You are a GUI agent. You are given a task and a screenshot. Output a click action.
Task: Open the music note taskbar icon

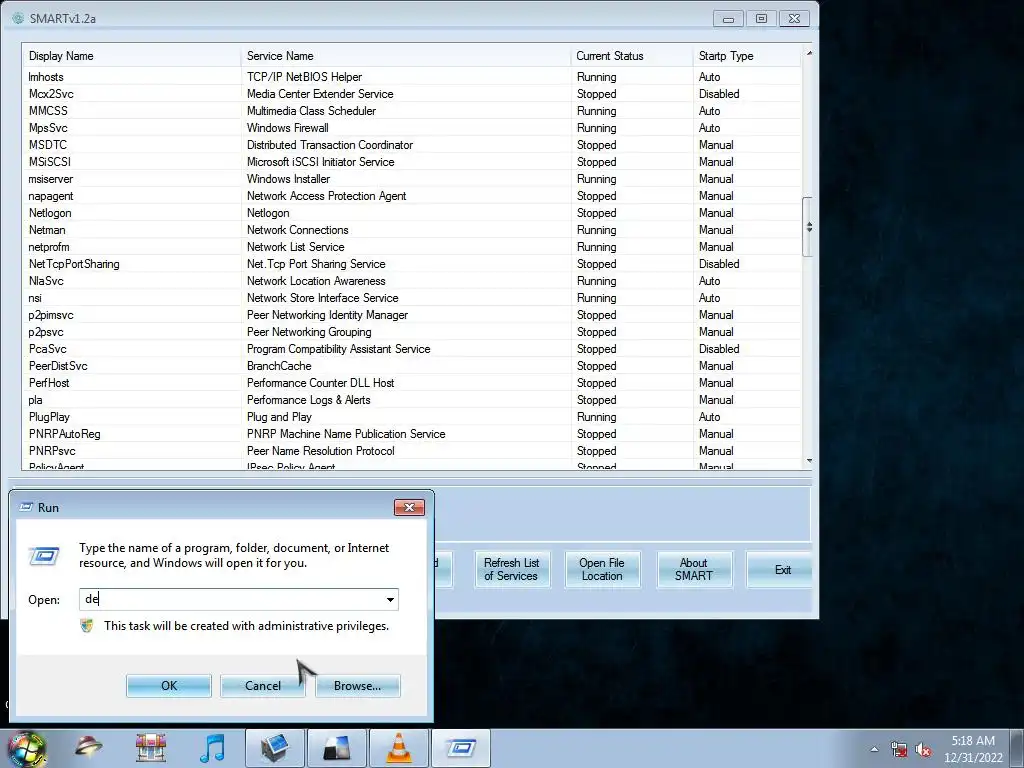click(x=212, y=748)
